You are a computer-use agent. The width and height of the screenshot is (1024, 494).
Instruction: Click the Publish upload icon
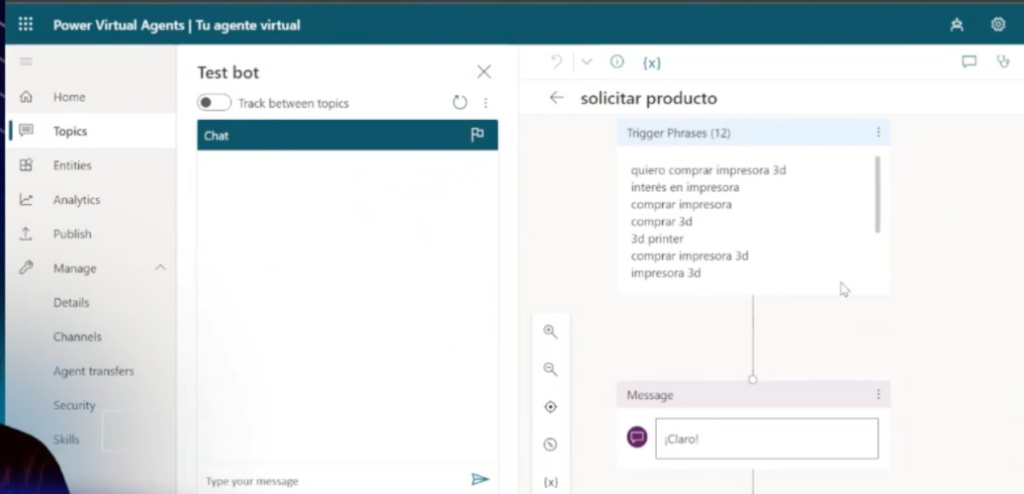point(26,233)
